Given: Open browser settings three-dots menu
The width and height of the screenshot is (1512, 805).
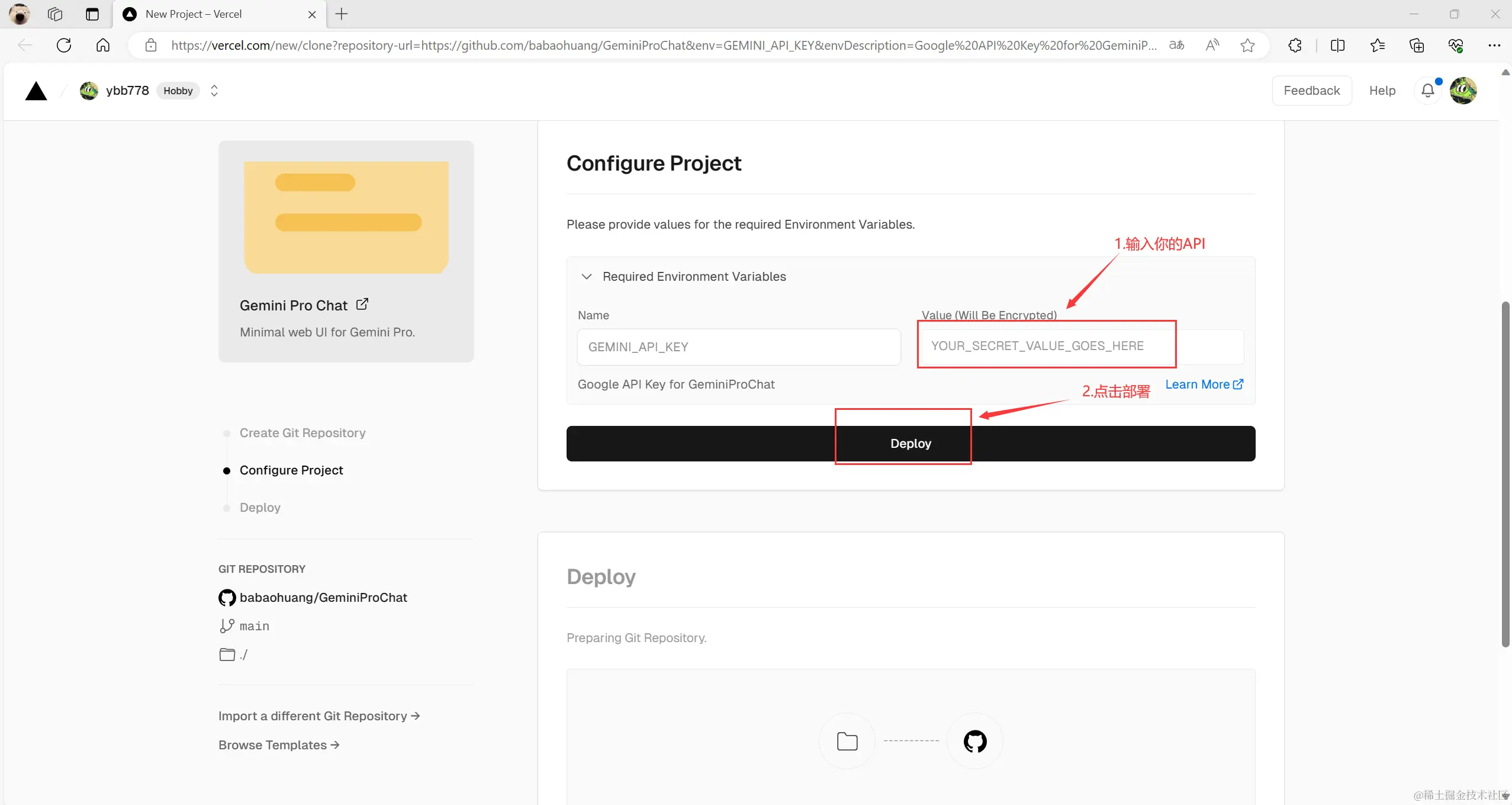Looking at the screenshot, I should [1494, 45].
